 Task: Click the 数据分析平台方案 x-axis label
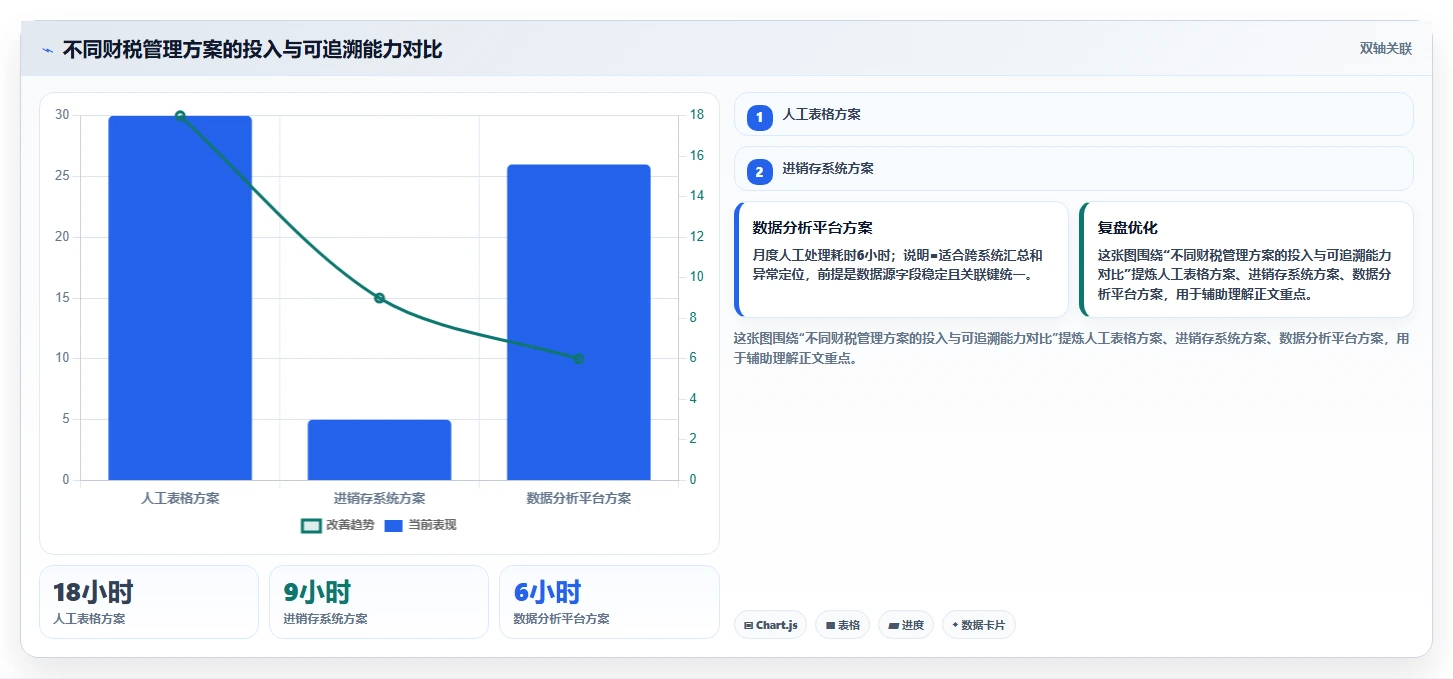[578, 498]
